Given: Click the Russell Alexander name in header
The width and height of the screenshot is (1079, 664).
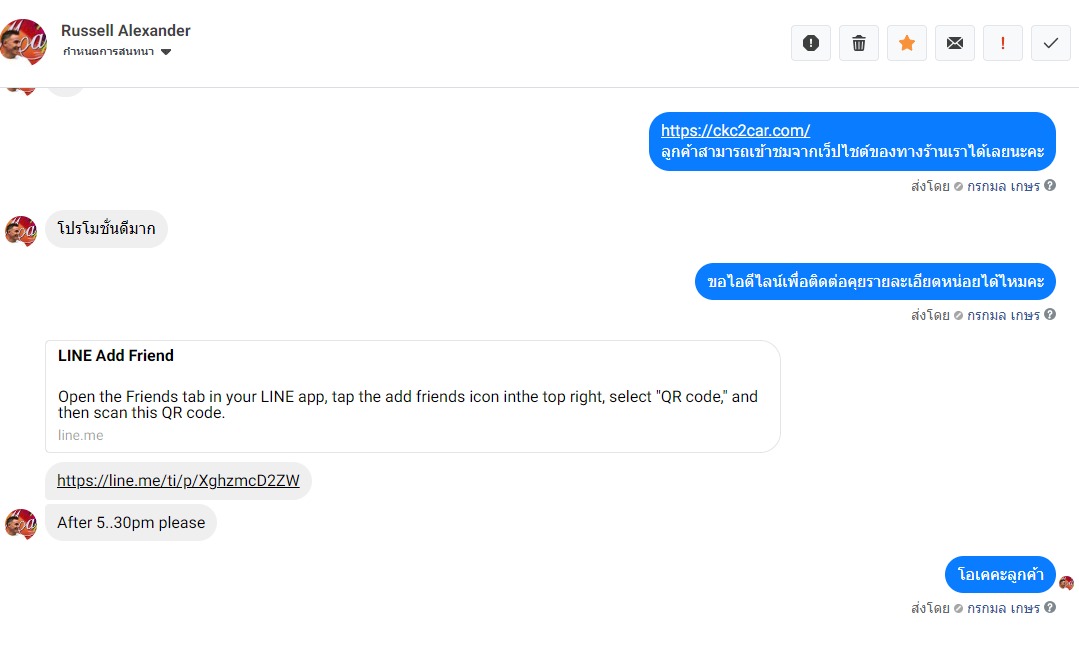Looking at the screenshot, I should [x=126, y=31].
